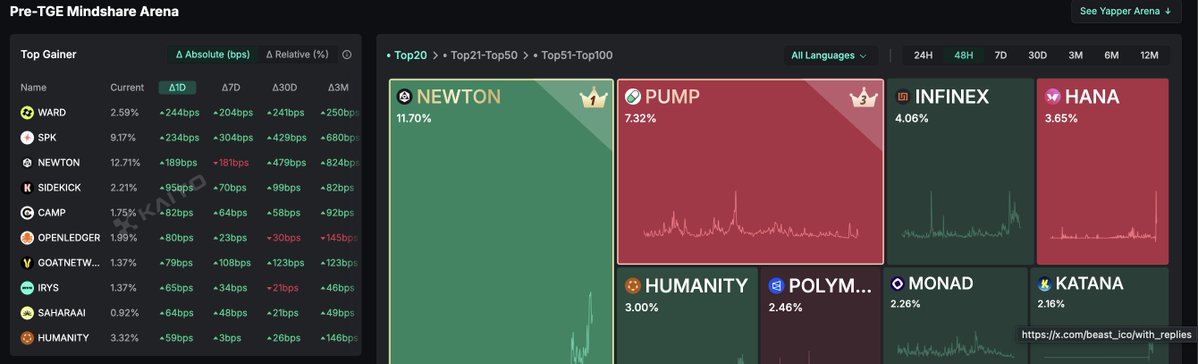Click OPENLEDGER's Δ30D value 30bps
1198x364 pixels.
pos(284,238)
